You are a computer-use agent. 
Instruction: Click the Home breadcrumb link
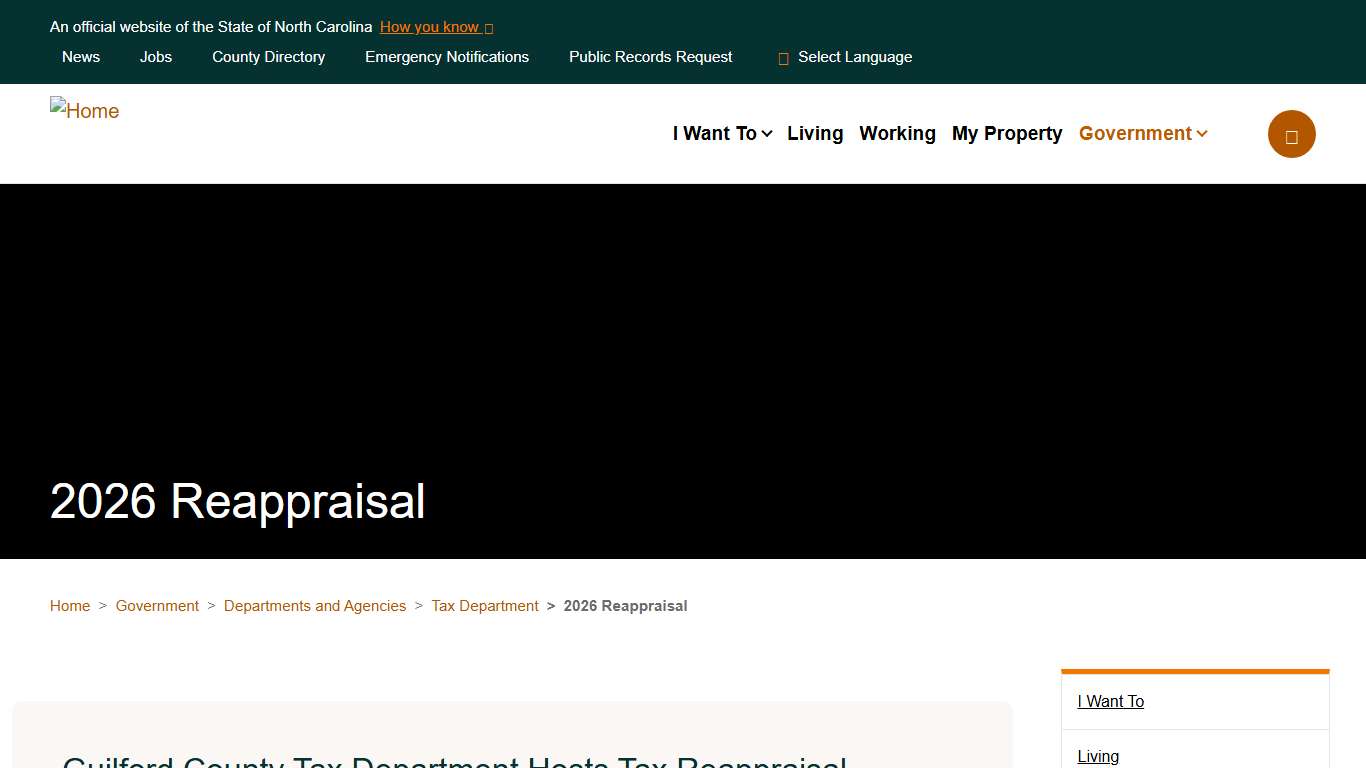click(70, 606)
